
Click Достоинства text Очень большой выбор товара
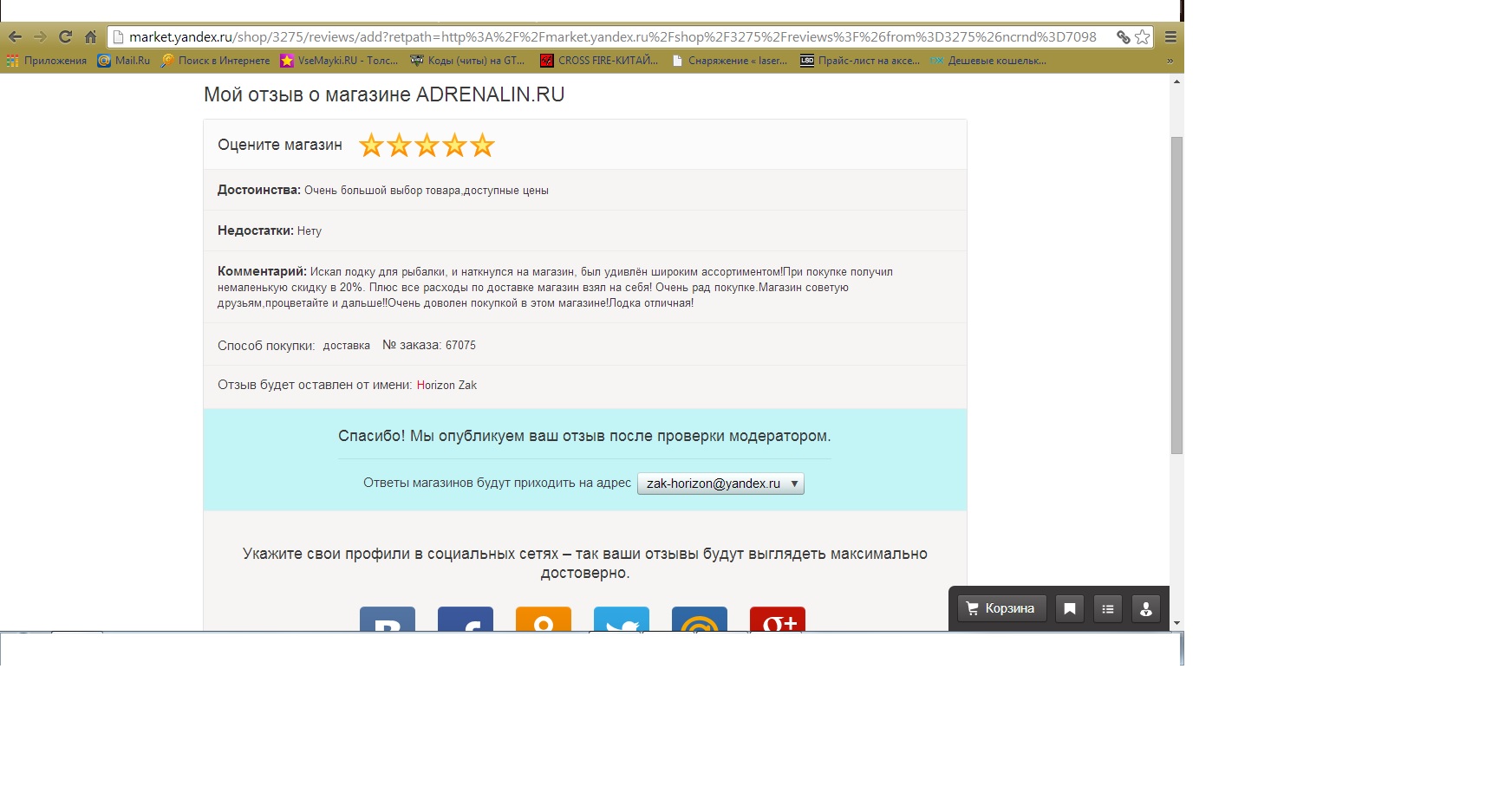pyautogui.click(x=426, y=191)
